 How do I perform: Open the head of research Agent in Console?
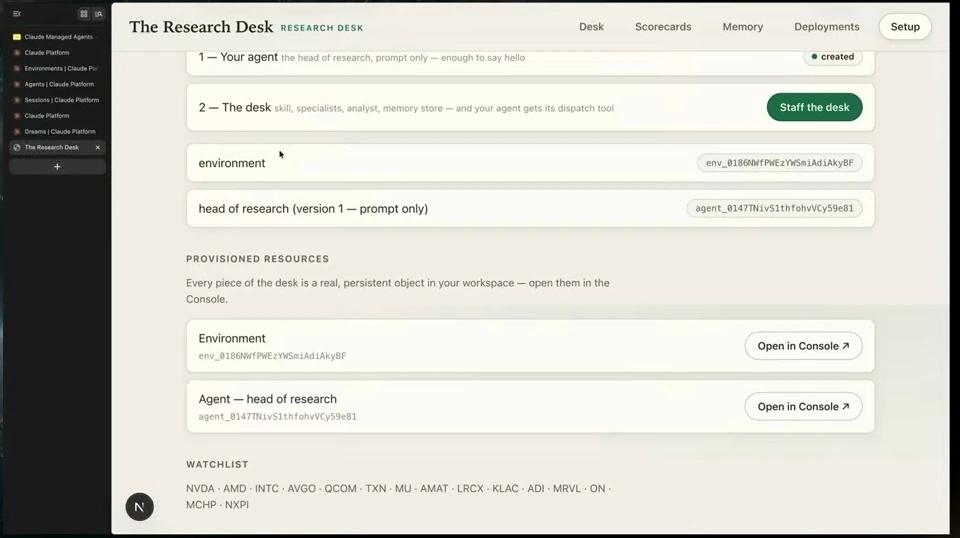click(x=803, y=406)
